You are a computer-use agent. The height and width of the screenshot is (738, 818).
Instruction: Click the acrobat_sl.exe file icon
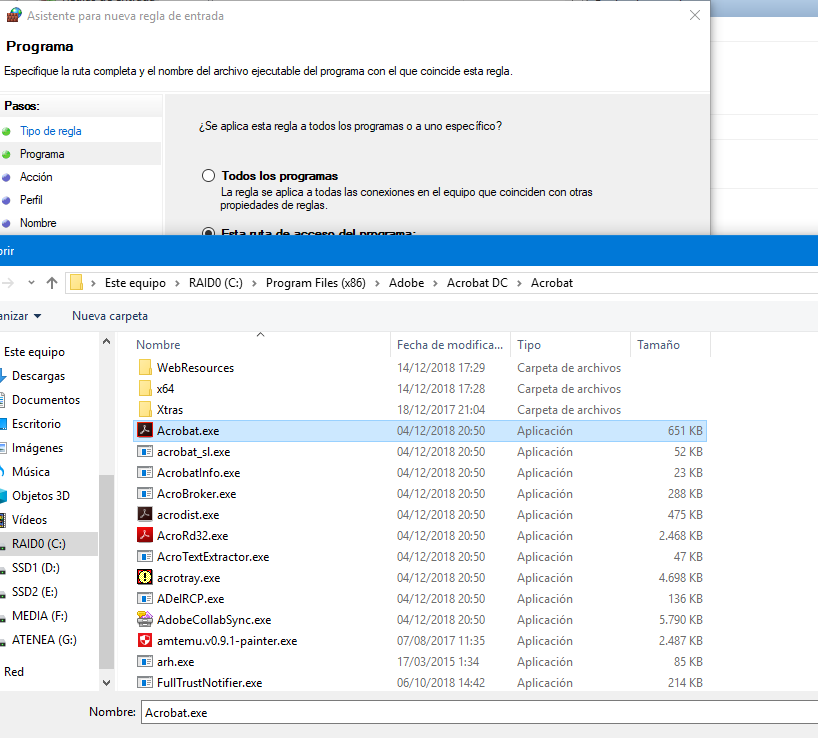pos(145,452)
